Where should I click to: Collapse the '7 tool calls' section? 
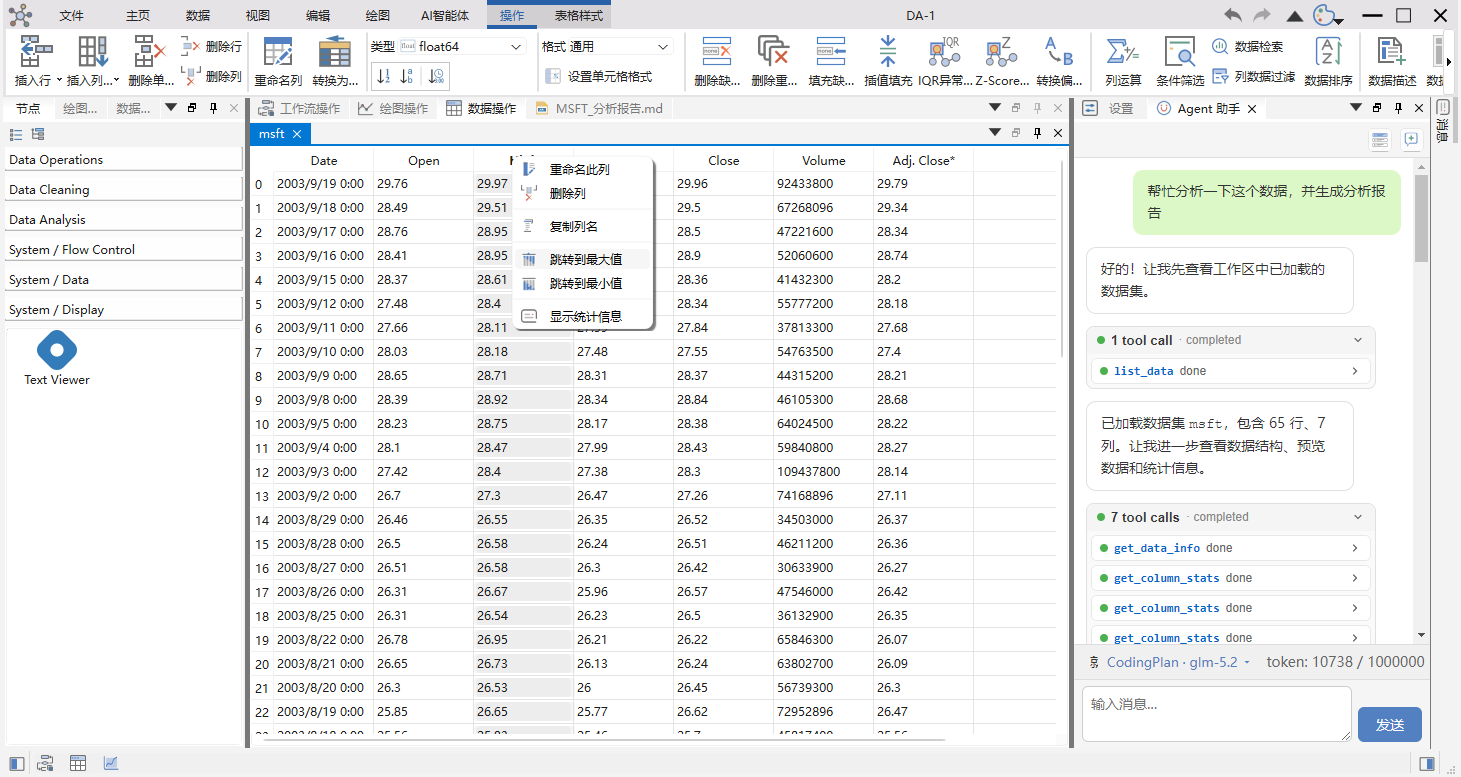(1358, 517)
